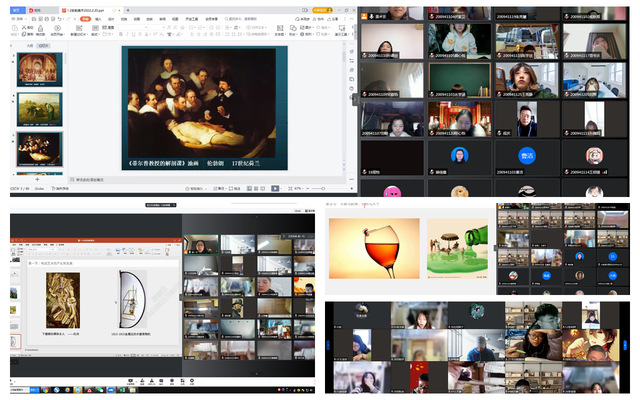Select the Rembrandt anatomy lesson slide thumbnail

(x=40, y=148)
